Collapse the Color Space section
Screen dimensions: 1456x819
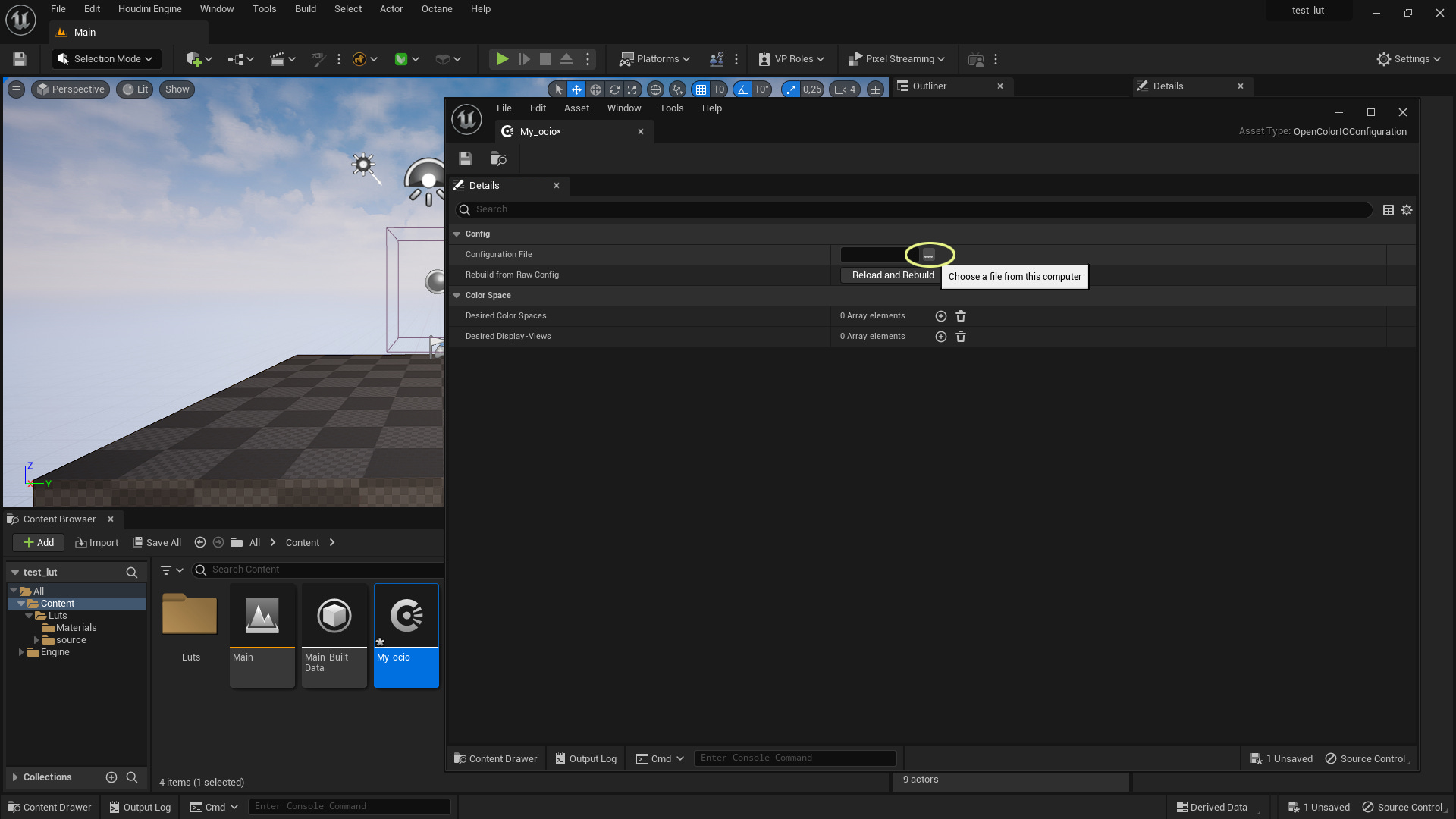click(457, 296)
